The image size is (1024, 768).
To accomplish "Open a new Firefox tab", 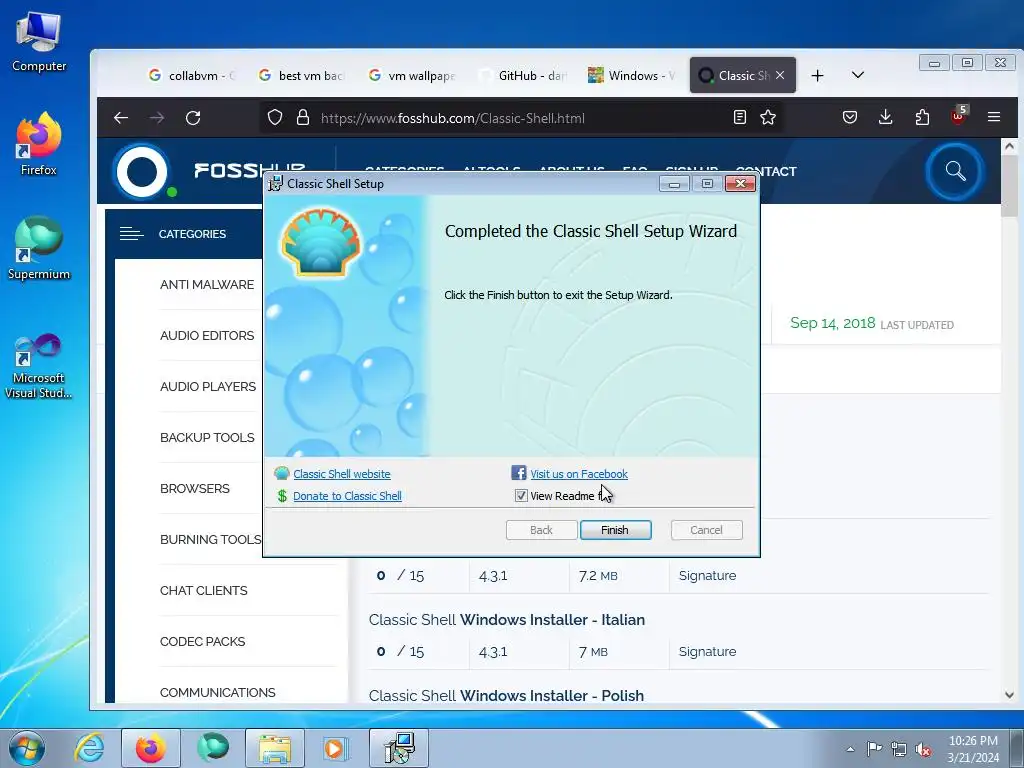I will pyautogui.click(x=817, y=76).
